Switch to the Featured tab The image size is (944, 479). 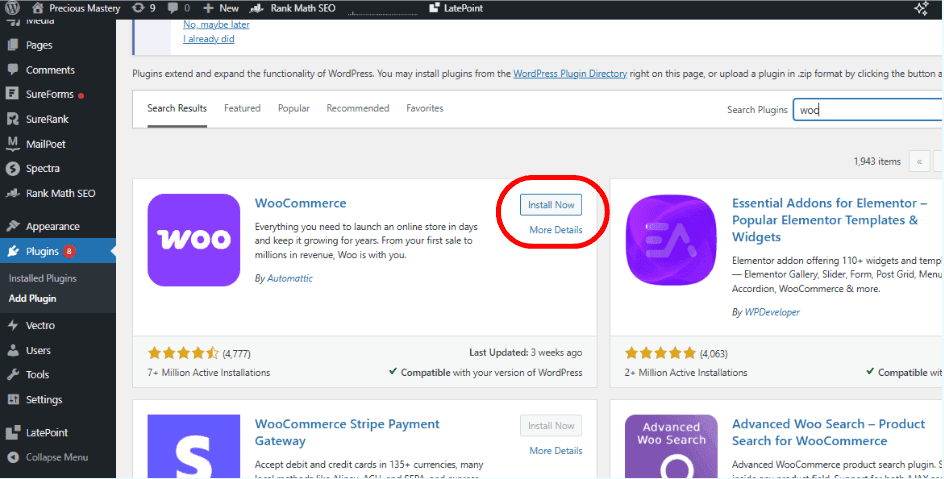[x=242, y=108]
